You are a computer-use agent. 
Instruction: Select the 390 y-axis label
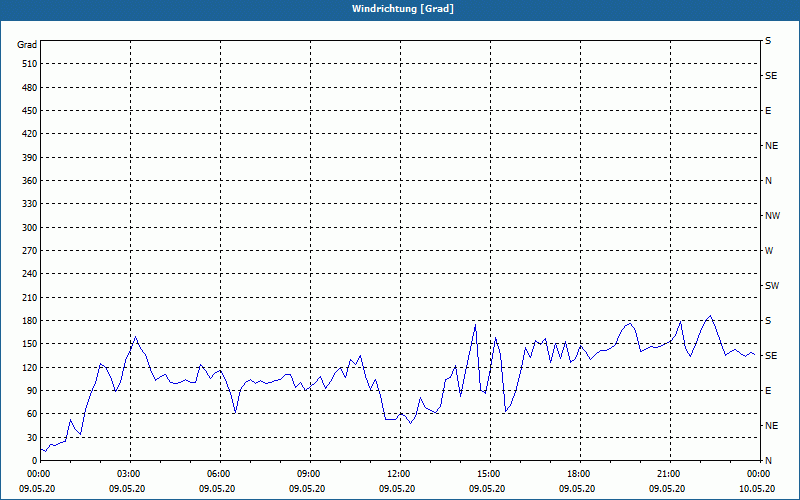tap(30, 158)
